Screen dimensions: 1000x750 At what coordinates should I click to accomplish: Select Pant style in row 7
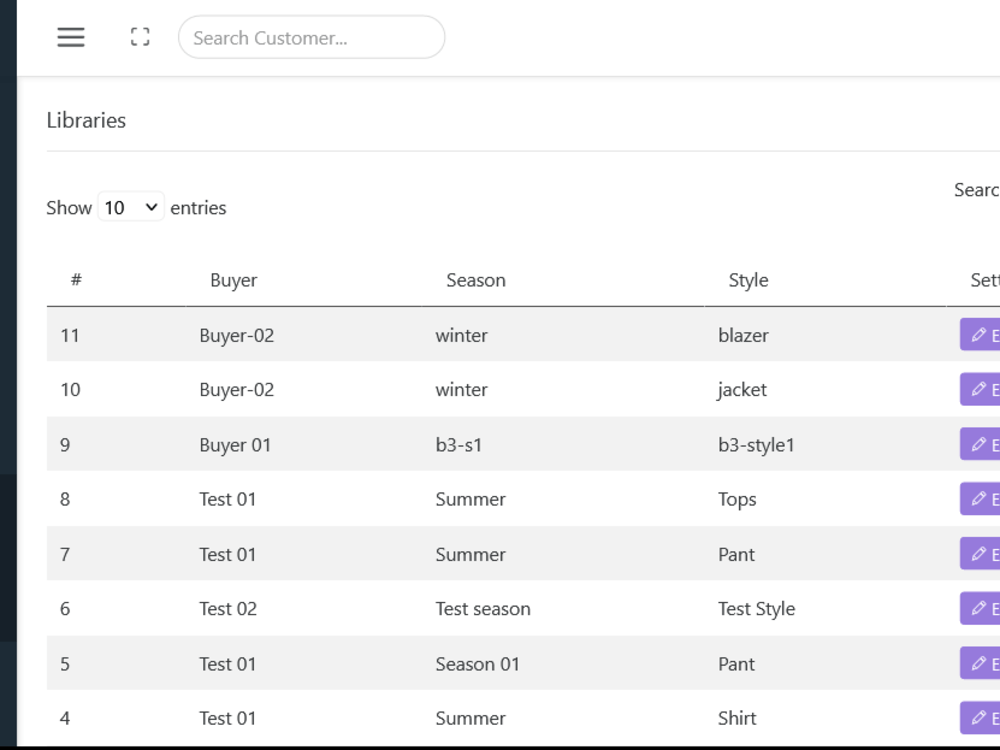[736, 554]
